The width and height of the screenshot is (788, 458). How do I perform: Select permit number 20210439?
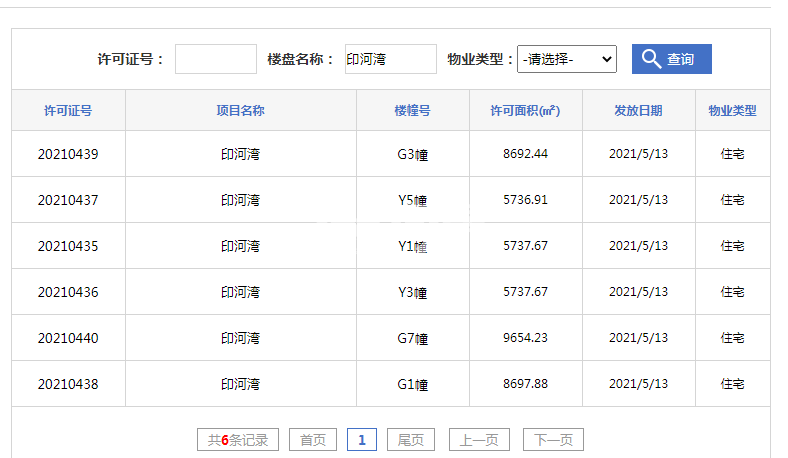pyautogui.click(x=68, y=154)
